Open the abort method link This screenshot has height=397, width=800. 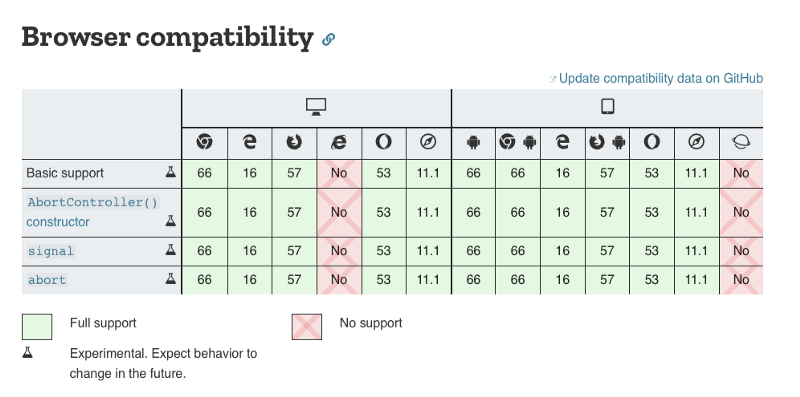click(x=47, y=280)
